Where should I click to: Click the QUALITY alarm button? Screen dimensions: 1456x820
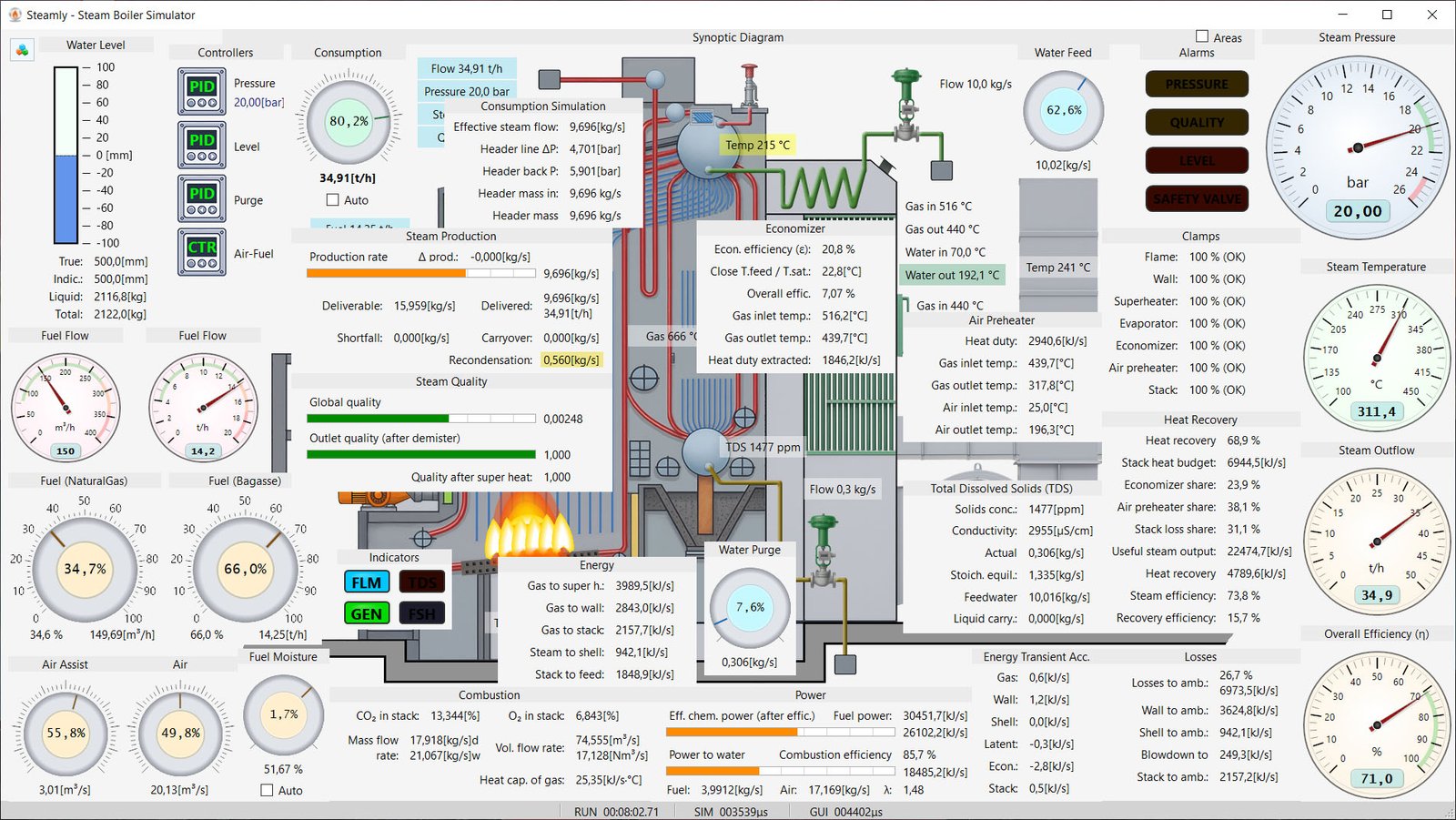click(1197, 123)
